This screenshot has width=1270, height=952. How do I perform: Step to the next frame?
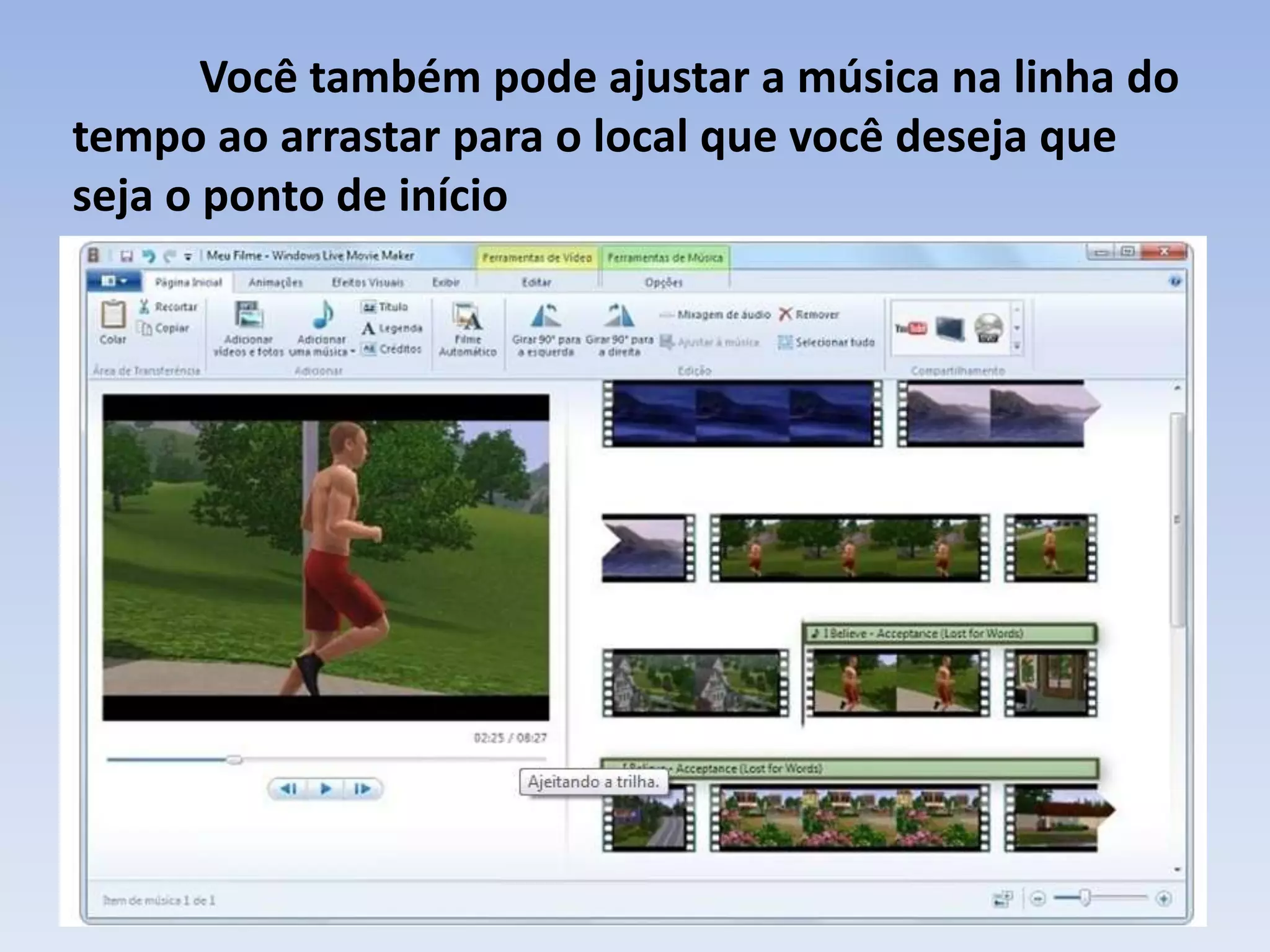click(362, 788)
